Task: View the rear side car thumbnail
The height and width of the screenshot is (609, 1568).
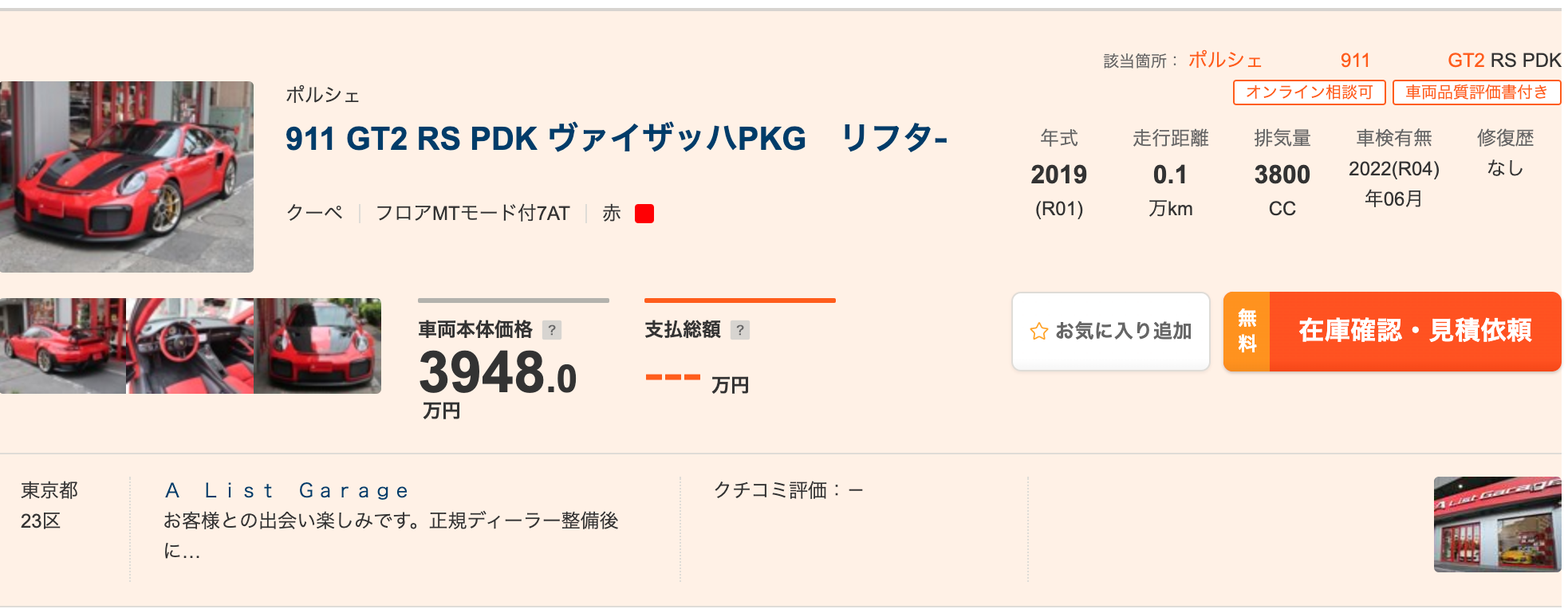Action: 63,346
